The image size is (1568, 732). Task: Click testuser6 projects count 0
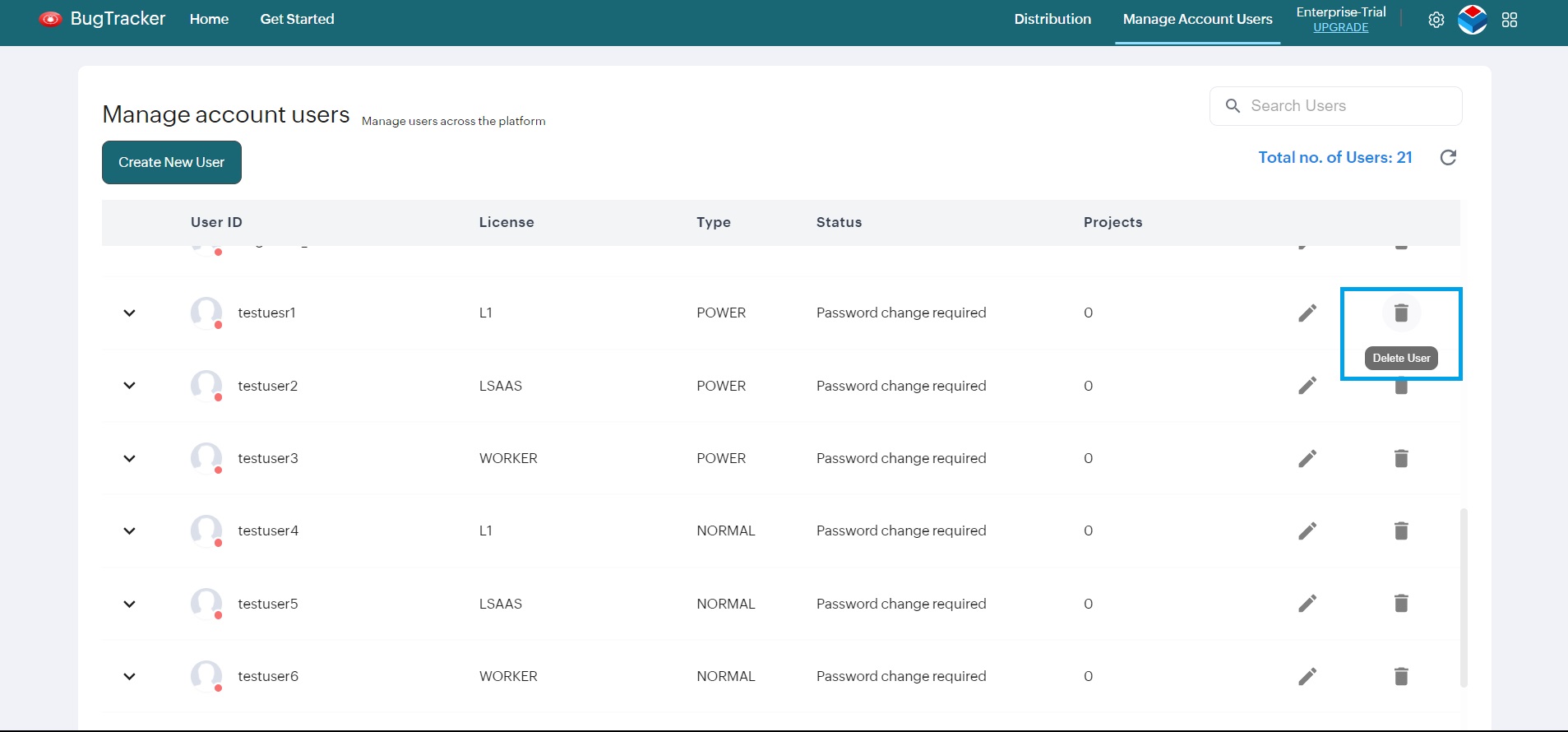1088,676
